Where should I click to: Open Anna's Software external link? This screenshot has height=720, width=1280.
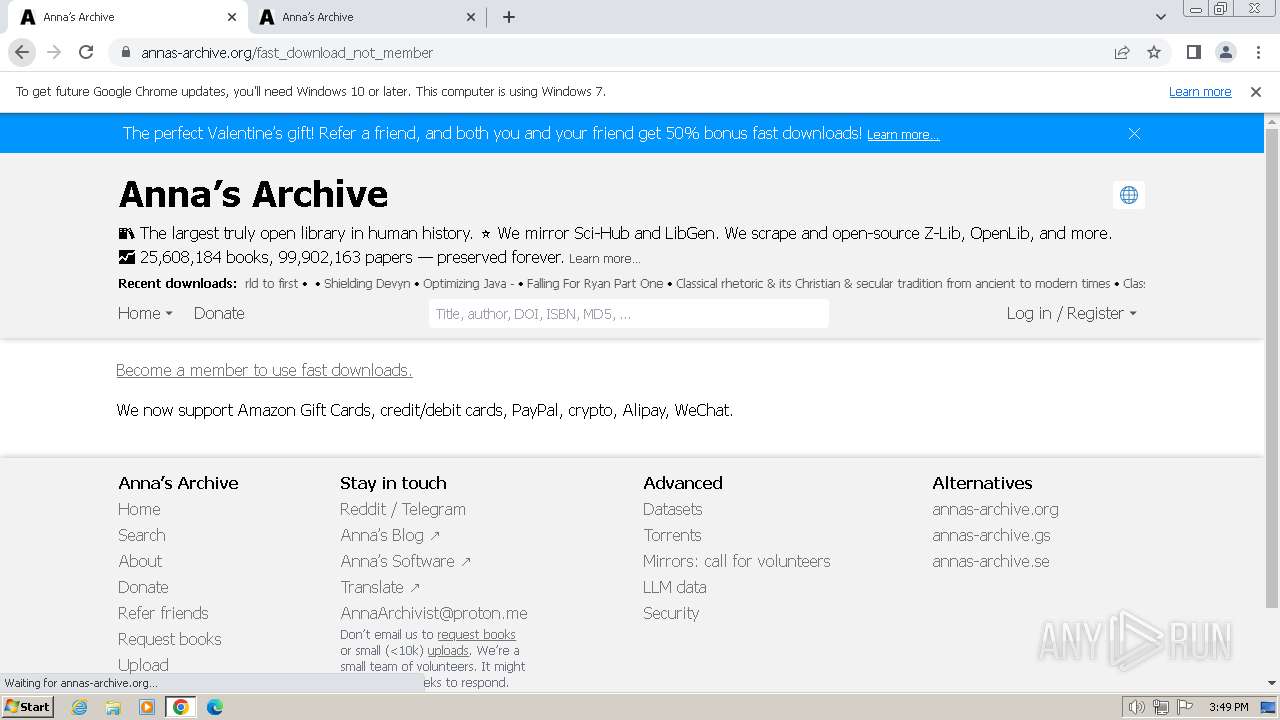pos(405,561)
